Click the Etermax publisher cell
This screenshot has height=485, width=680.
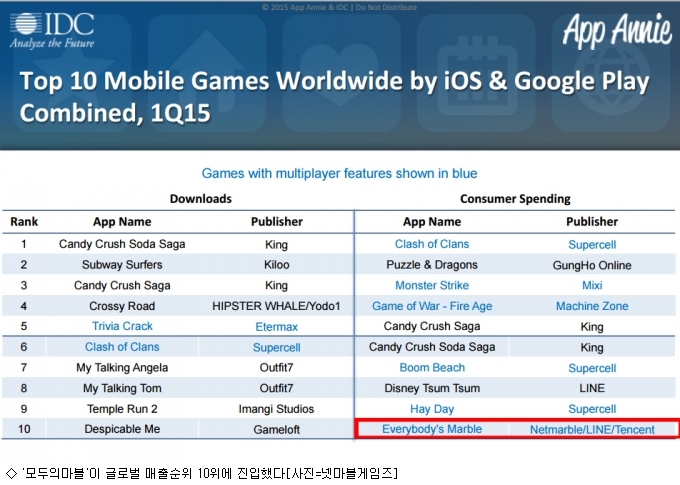coord(277,327)
